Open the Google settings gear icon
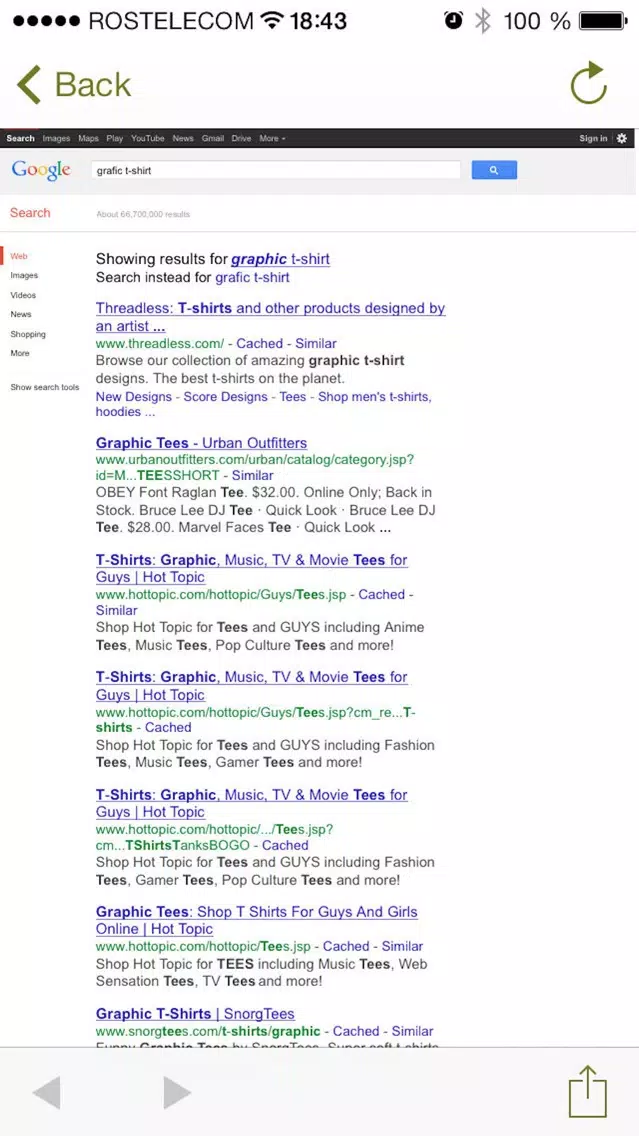The width and height of the screenshot is (639, 1136). pyautogui.click(x=622, y=138)
